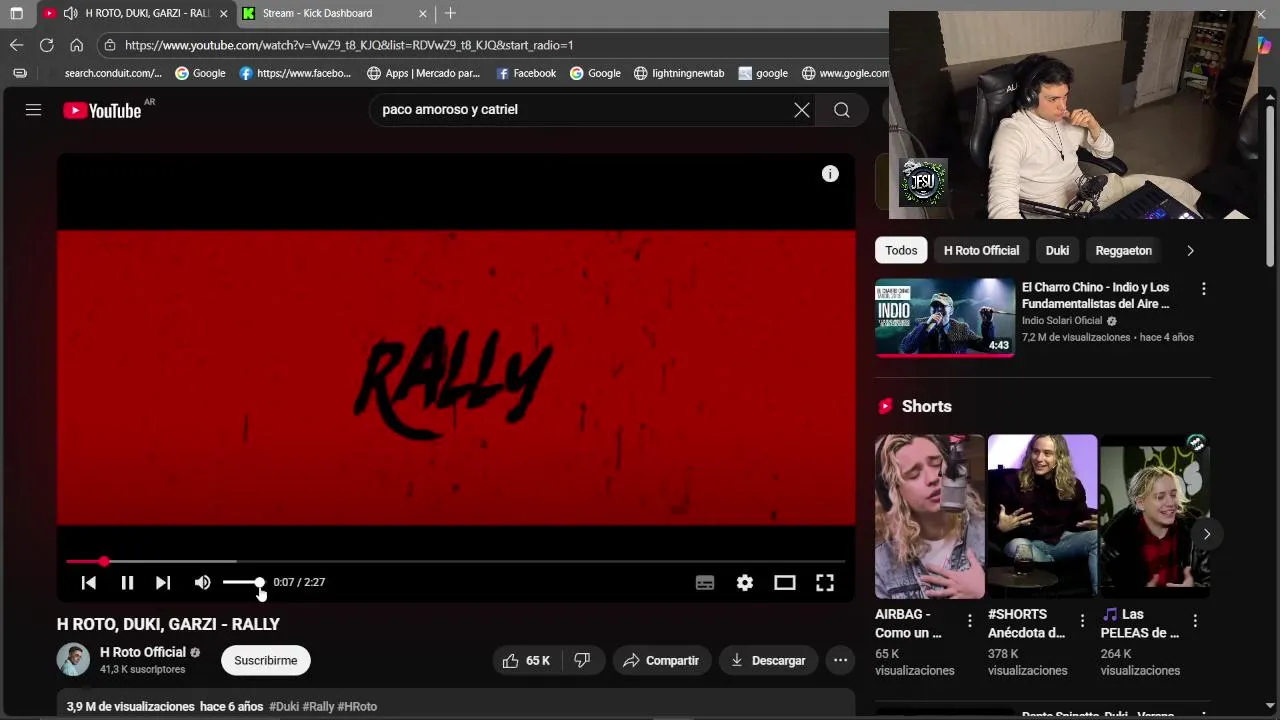Open options for El Charro Chino video
Image resolution: width=1280 pixels, height=720 pixels.
[1203, 289]
